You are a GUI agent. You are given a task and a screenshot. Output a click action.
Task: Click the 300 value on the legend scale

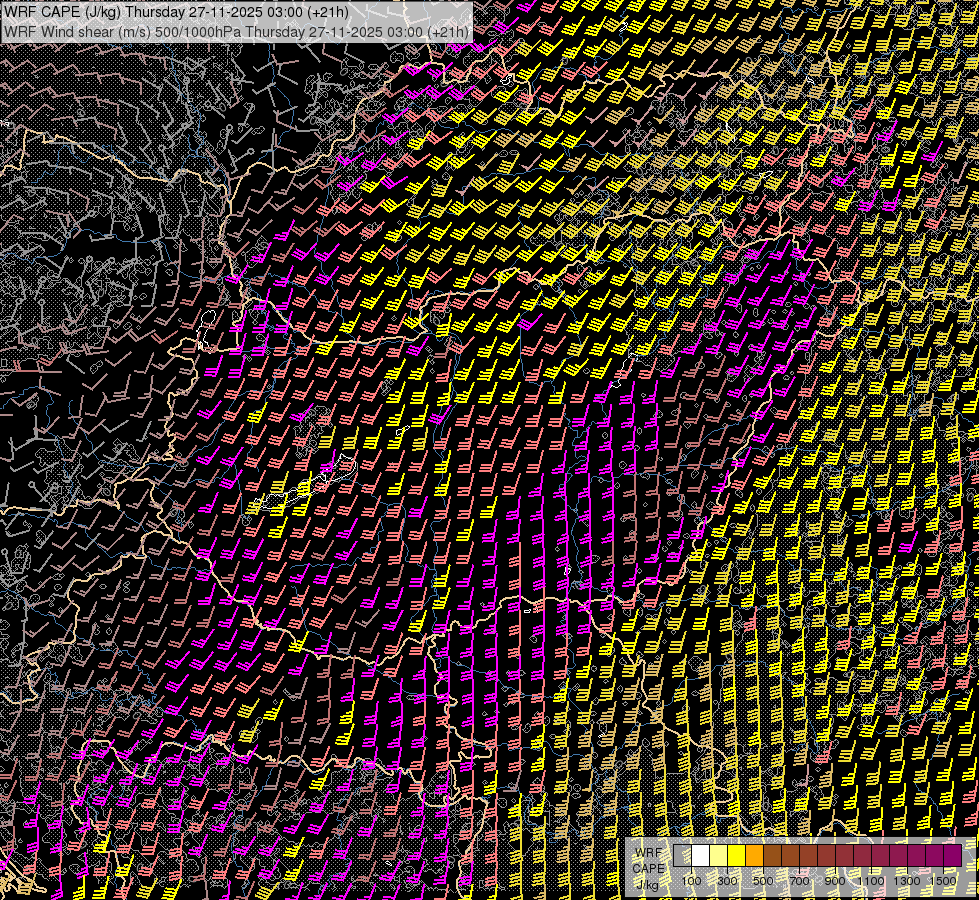(727, 881)
